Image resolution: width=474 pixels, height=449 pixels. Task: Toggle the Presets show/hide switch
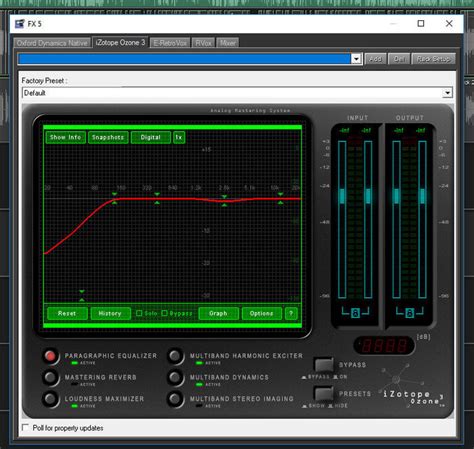click(x=323, y=393)
